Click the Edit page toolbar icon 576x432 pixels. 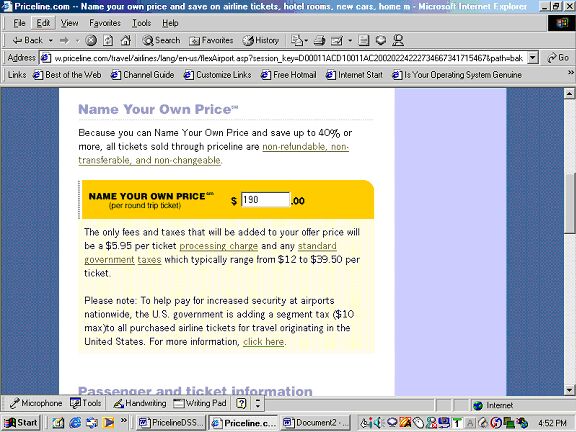coord(337,40)
